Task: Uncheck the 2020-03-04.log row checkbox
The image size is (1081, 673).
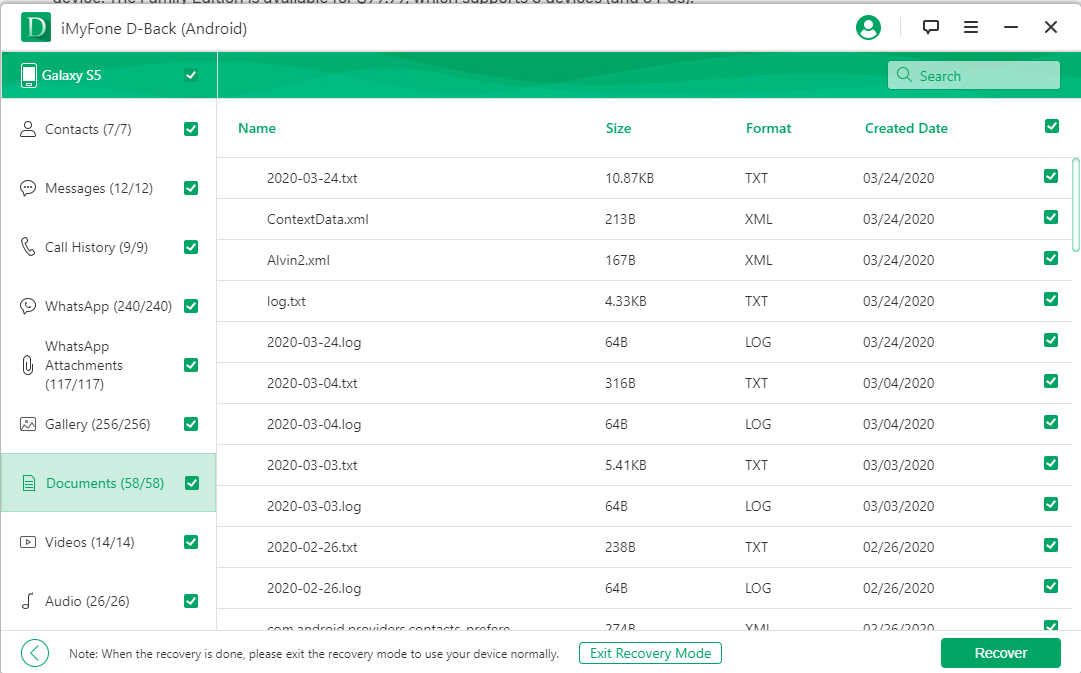Action: point(1051,422)
